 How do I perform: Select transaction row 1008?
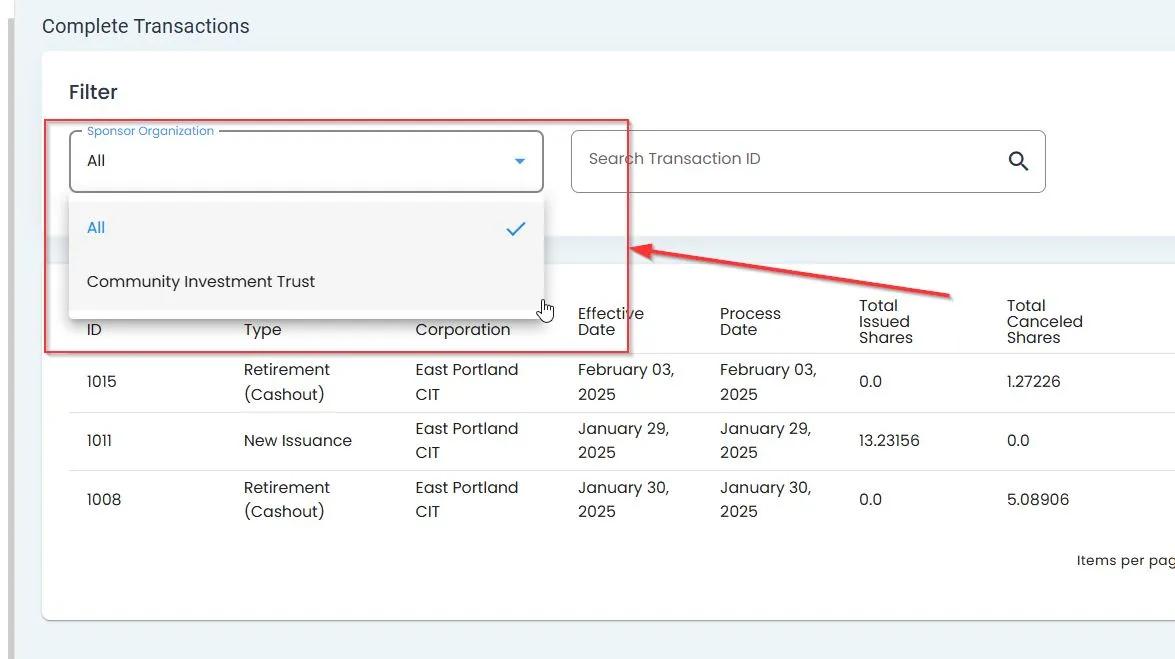coord(103,499)
